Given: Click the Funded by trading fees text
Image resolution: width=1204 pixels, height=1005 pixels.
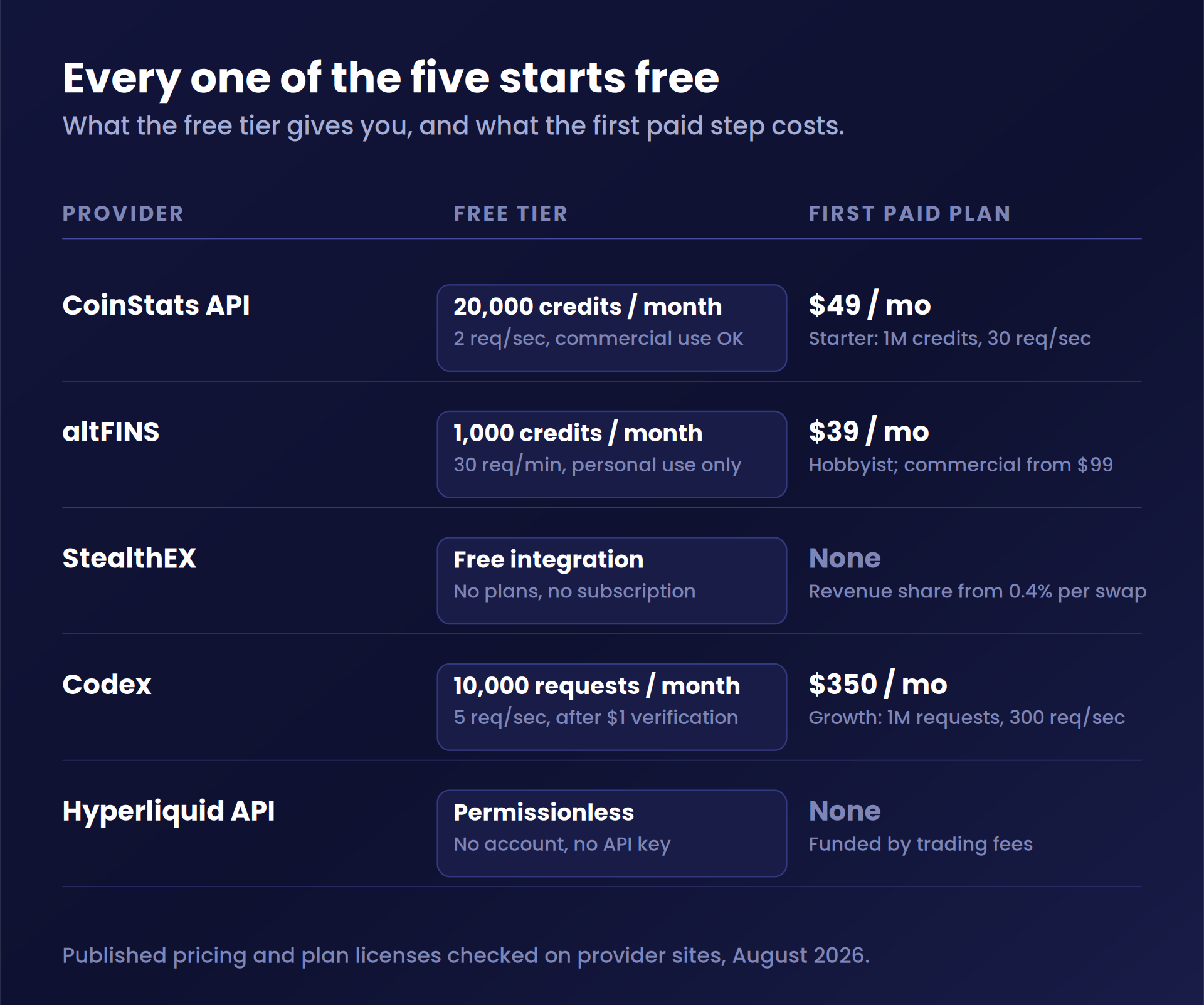Looking at the screenshot, I should (921, 845).
